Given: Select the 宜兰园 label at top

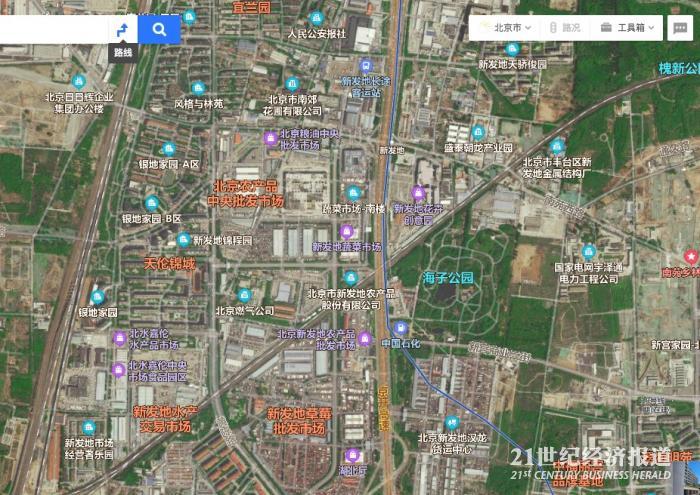Looking at the screenshot, I should [251, 7].
